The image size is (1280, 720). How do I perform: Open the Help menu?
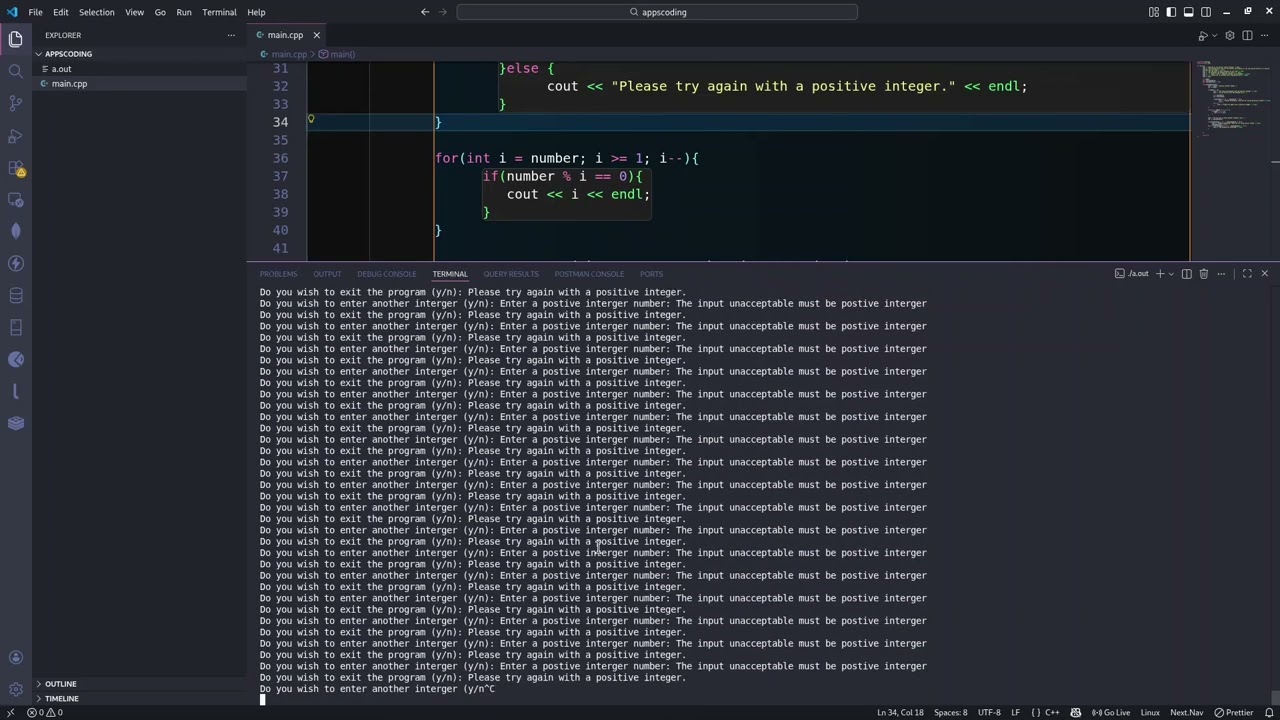click(x=256, y=12)
